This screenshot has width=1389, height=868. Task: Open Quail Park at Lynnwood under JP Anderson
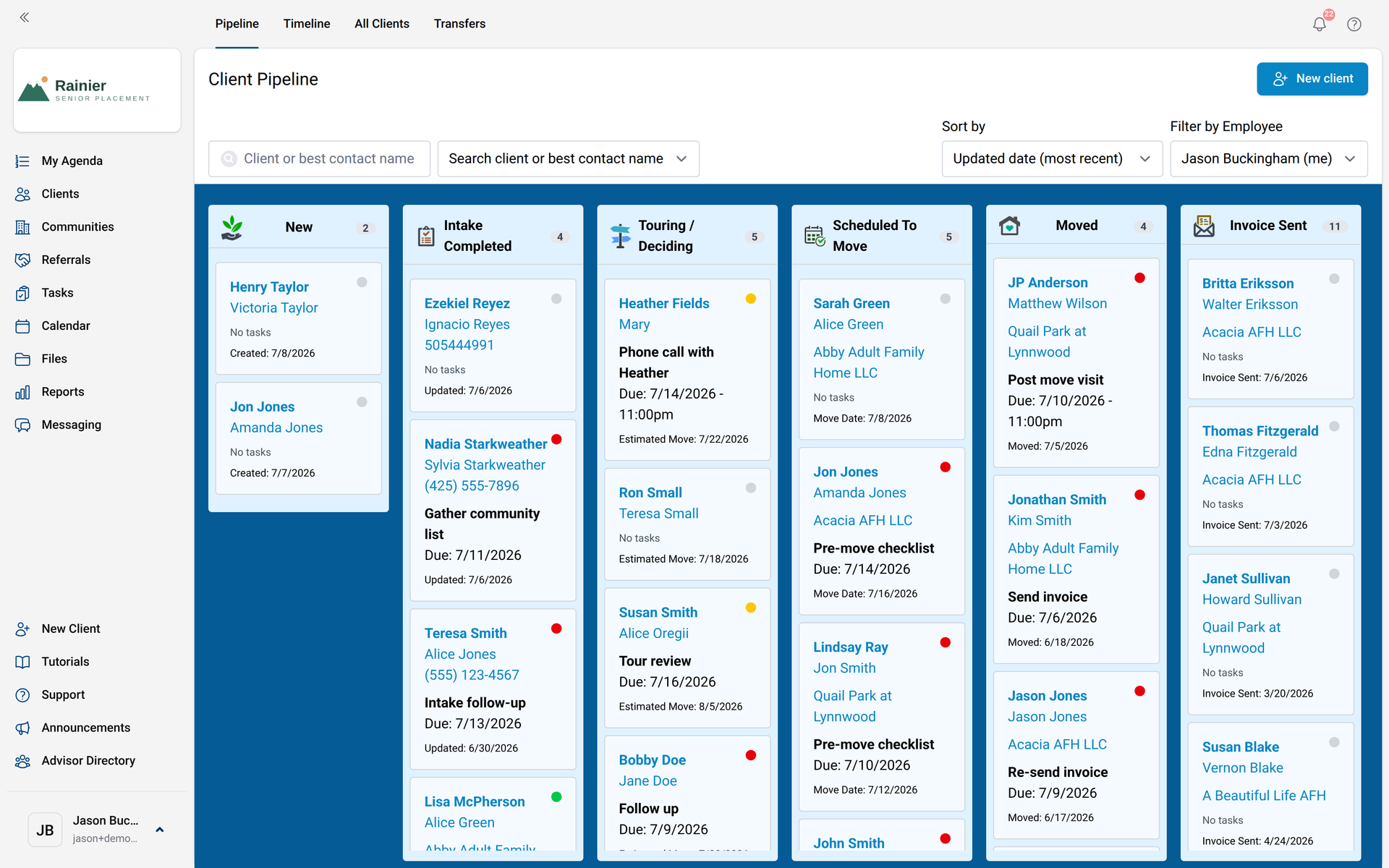(x=1047, y=341)
